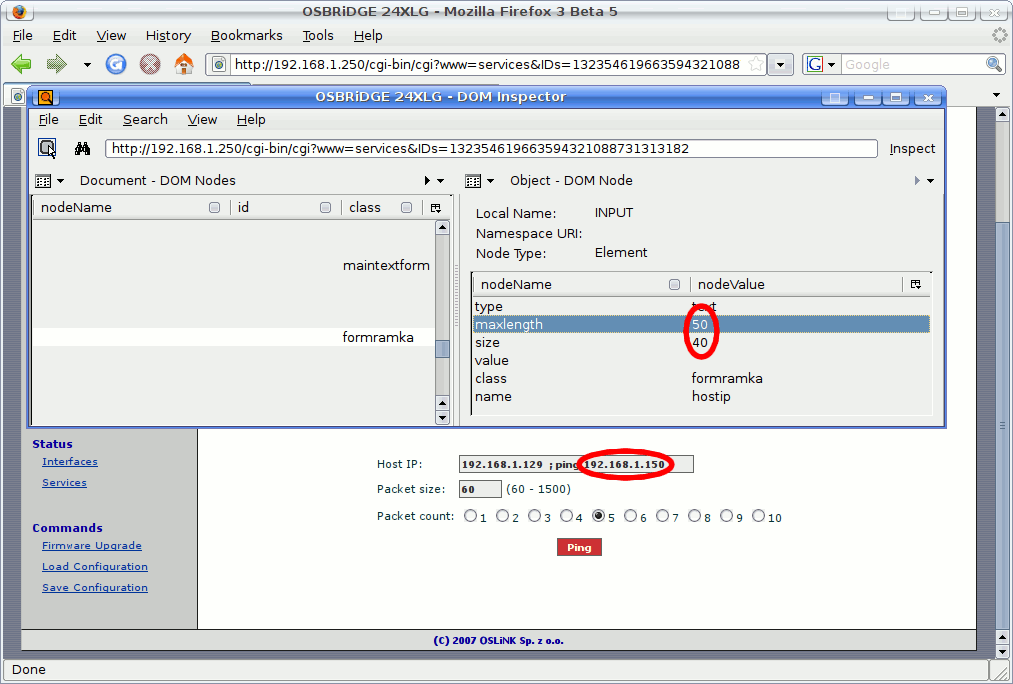Open the DOM Inspector View menu
Screen dimensions: 1013x684
pyautogui.click(x=202, y=119)
